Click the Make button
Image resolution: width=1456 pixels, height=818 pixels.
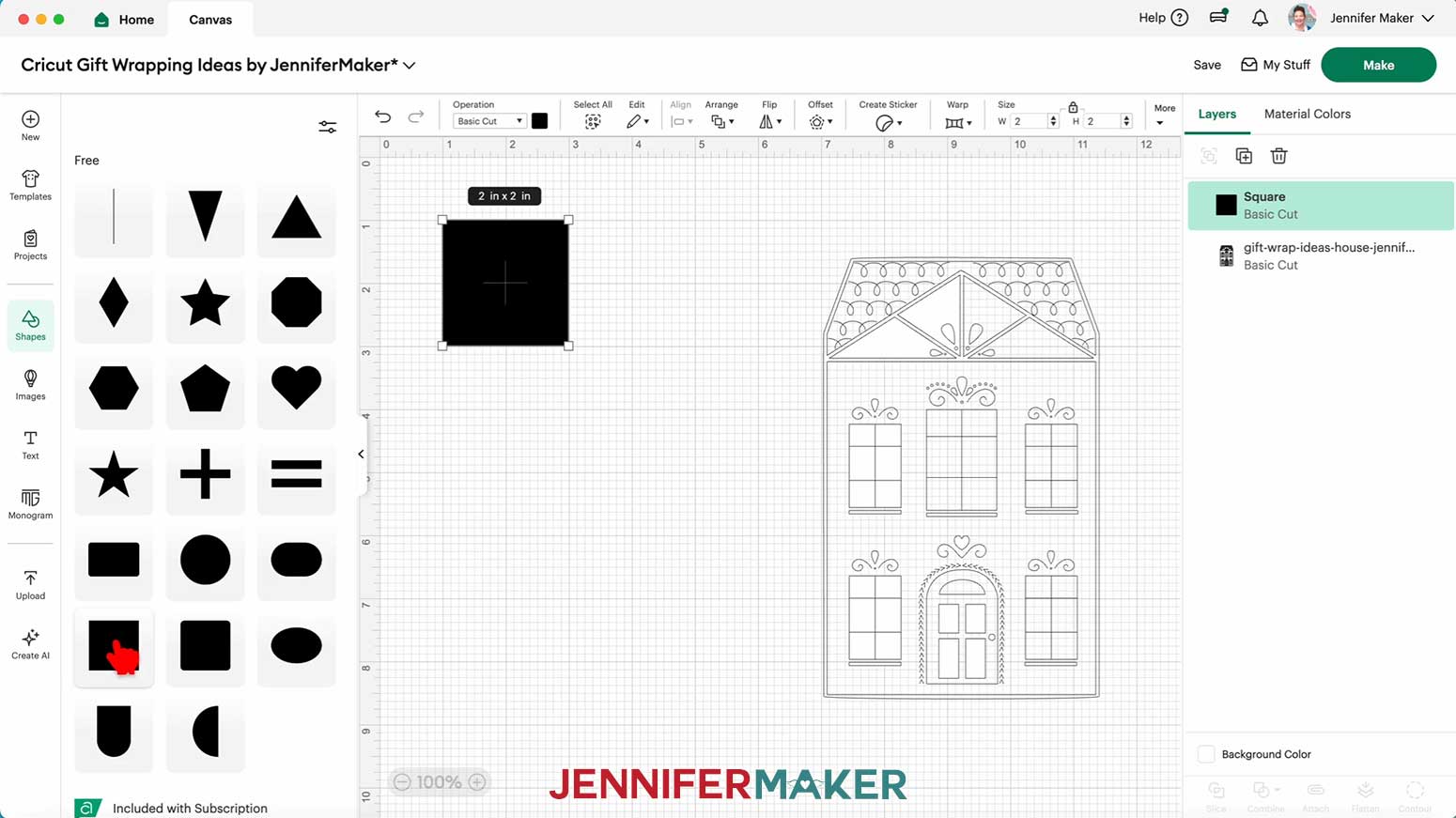1378,65
